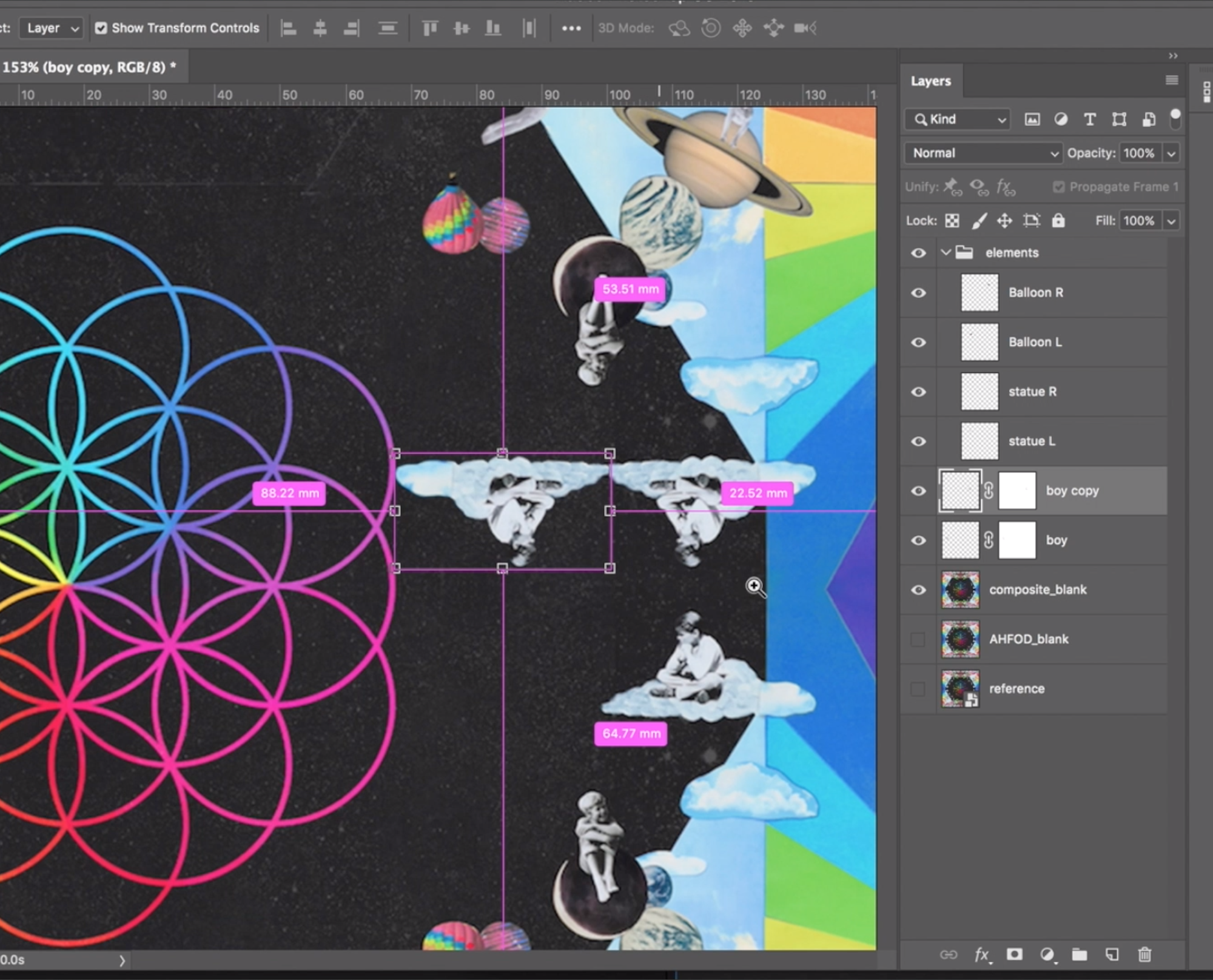1213x980 pixels.
Task: Lock all properties with padlock icon
Action: (1059, 220)
